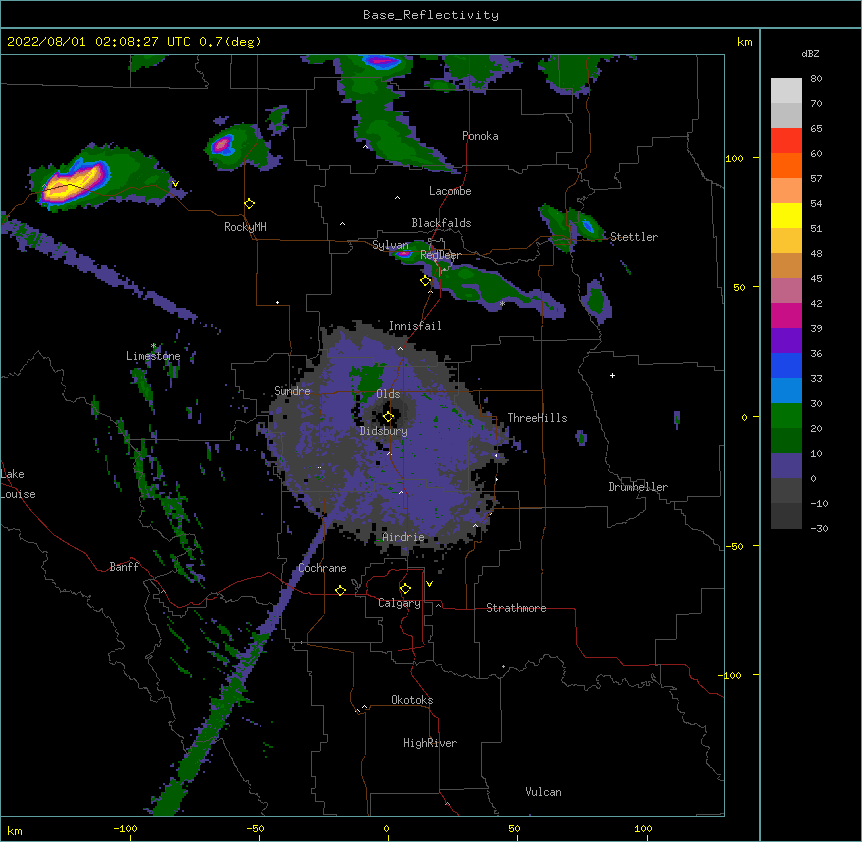Click the Lacombe city label
Screen dimensions: 862x842
[x=450, y=191]
